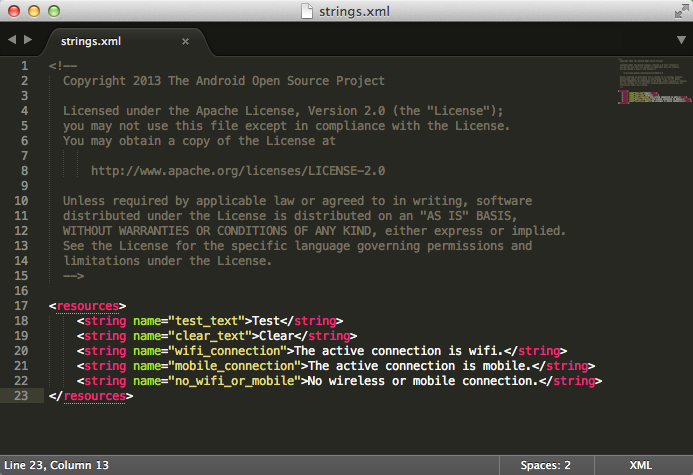Click line number 10 in the gutter

tap(21, 201)
